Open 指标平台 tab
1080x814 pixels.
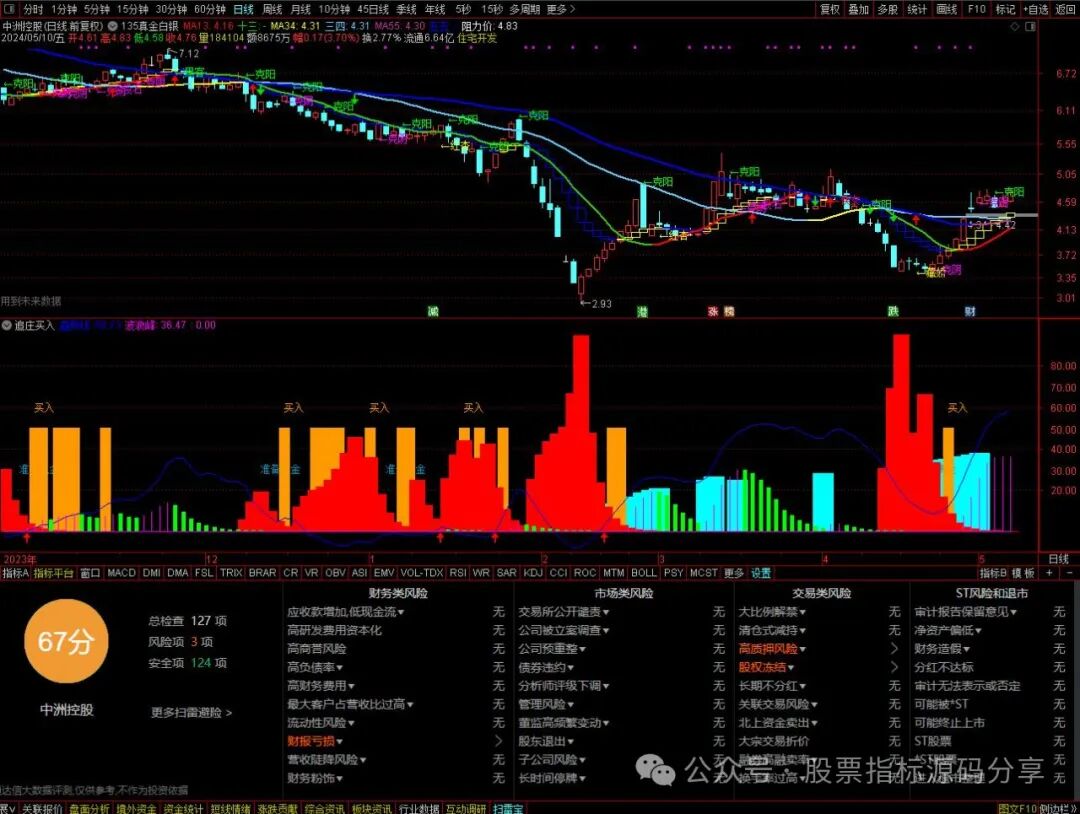coord(53,573)
